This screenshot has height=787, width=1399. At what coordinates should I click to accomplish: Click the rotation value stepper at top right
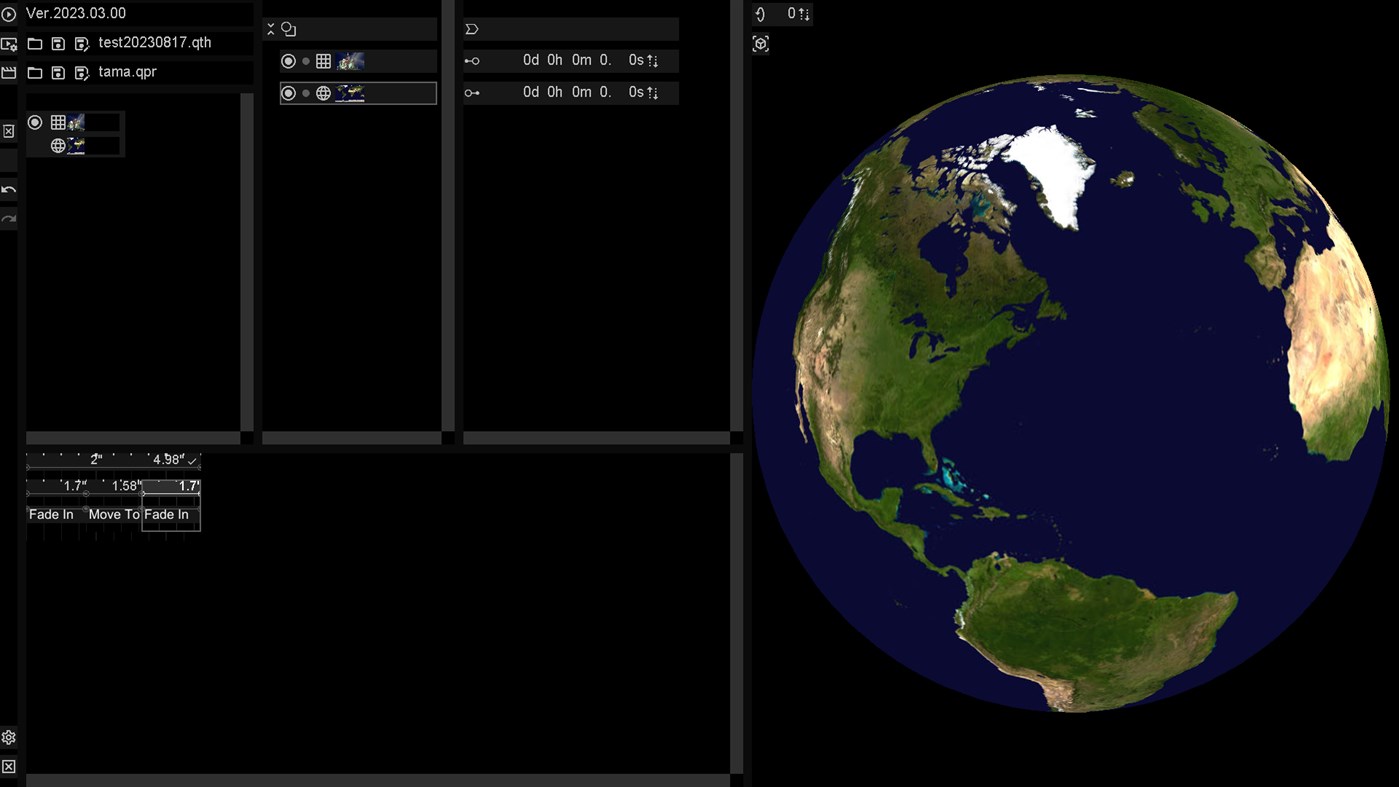[x=803, y=14]
